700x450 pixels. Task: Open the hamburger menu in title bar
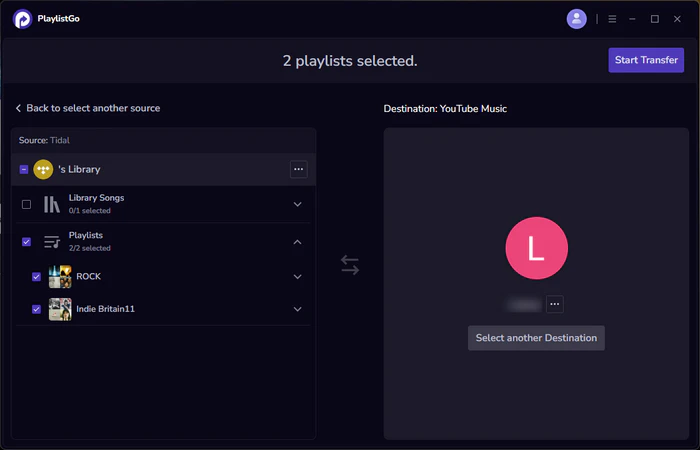click(612, 19)
